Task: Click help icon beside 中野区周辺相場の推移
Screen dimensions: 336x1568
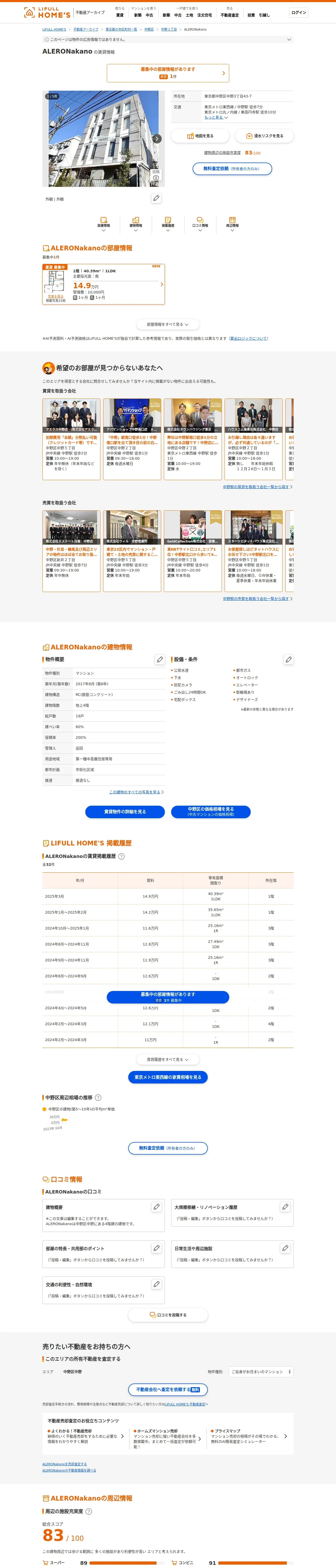Action: 98,1098
